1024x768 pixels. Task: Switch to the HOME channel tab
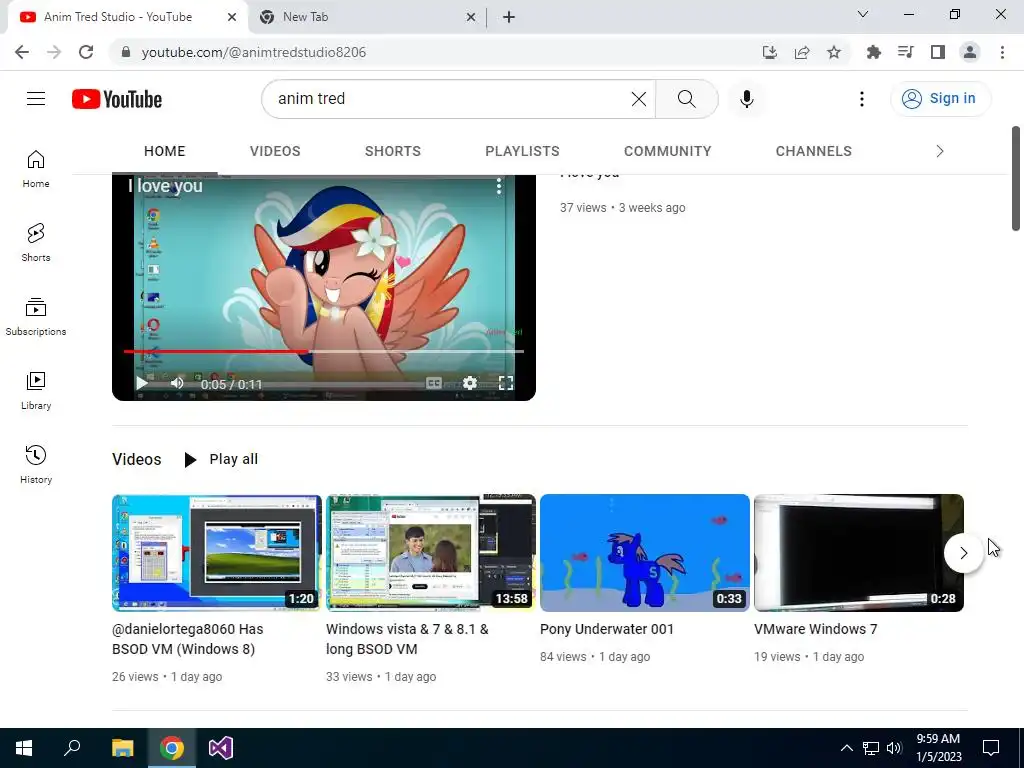click(x=165, y=151)
